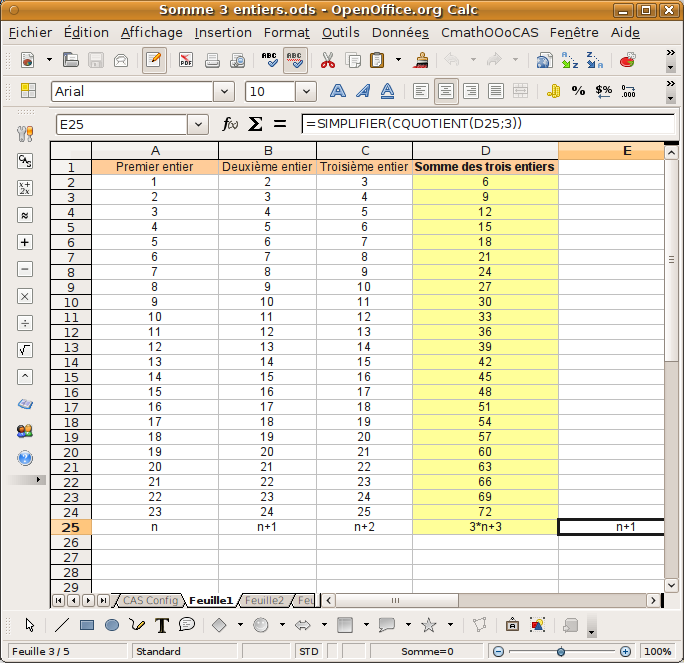This screenshot has height=663, width=684.
Task: Click the zoom slider in status bar
Action: coord(562,651)
